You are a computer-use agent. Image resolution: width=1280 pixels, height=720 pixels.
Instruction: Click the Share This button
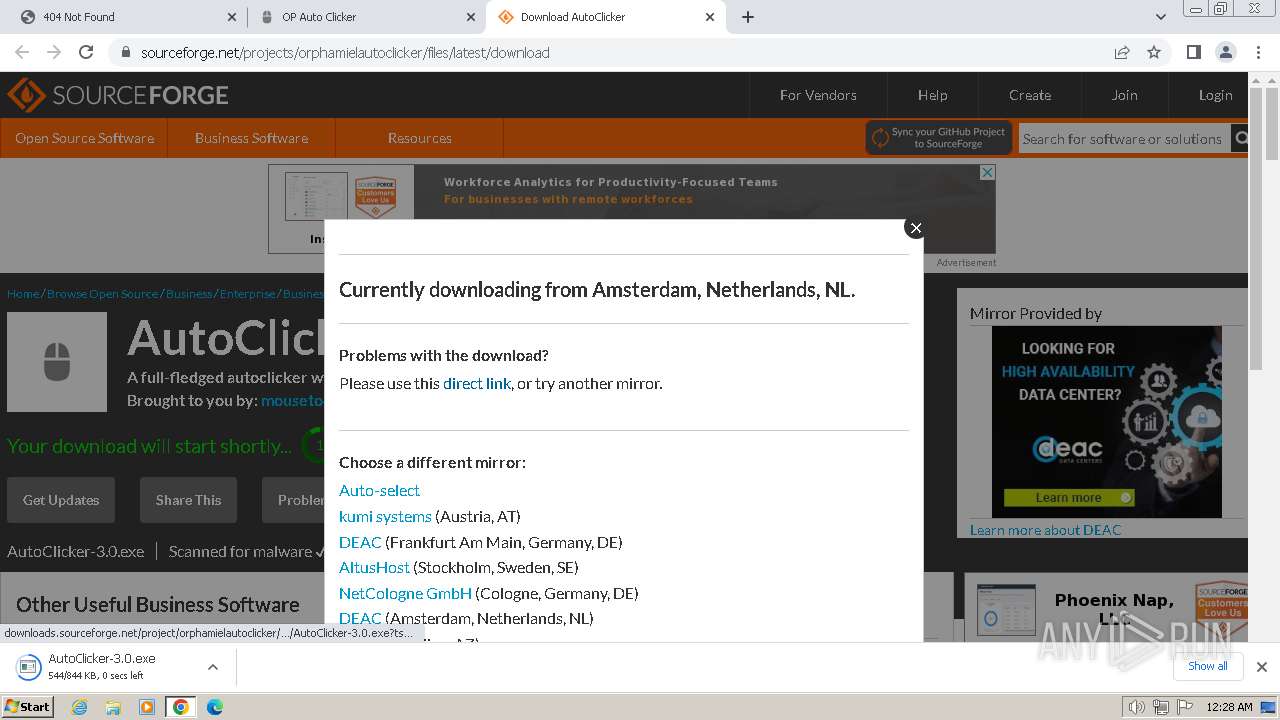pyautogui.click(x=188, y=500)
